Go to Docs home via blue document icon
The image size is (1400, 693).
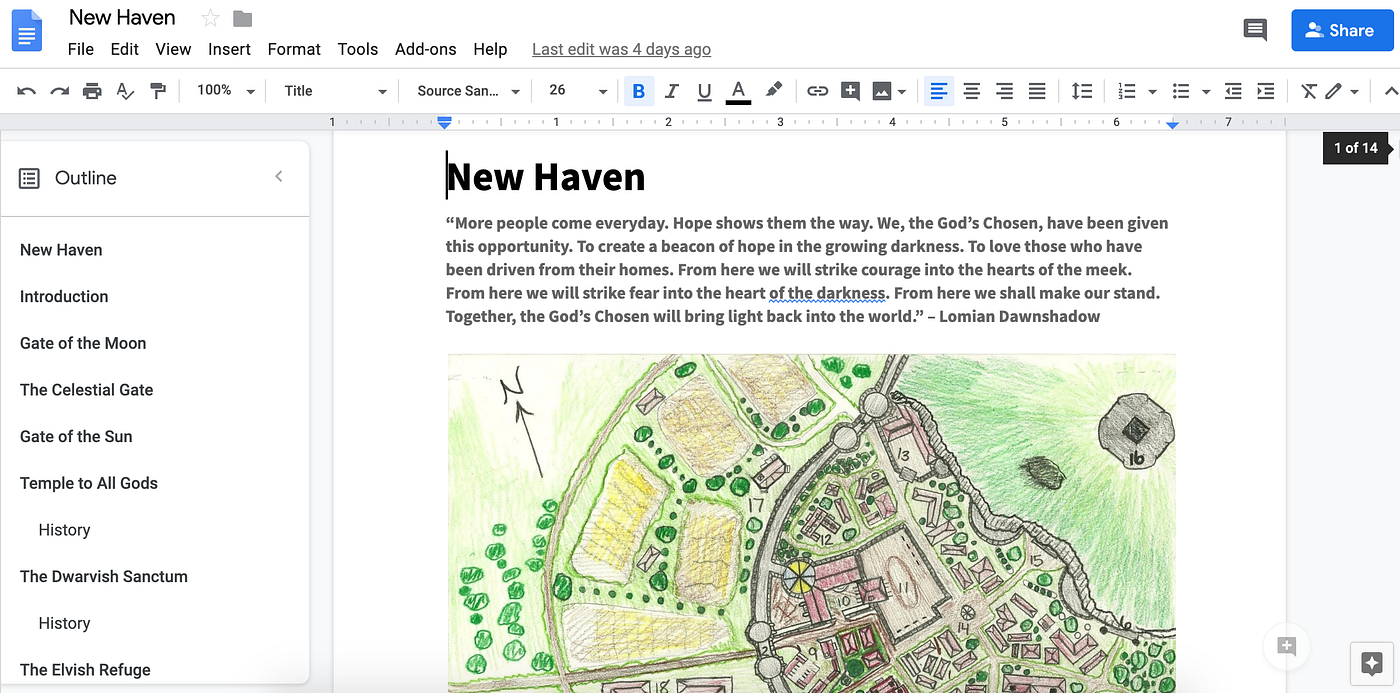tap(27, 30)
